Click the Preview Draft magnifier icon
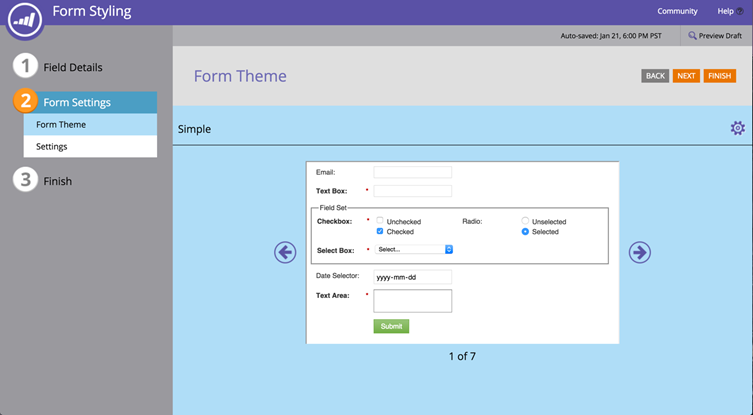This screenshot has height=415, width=753. (x=692, y=36)
